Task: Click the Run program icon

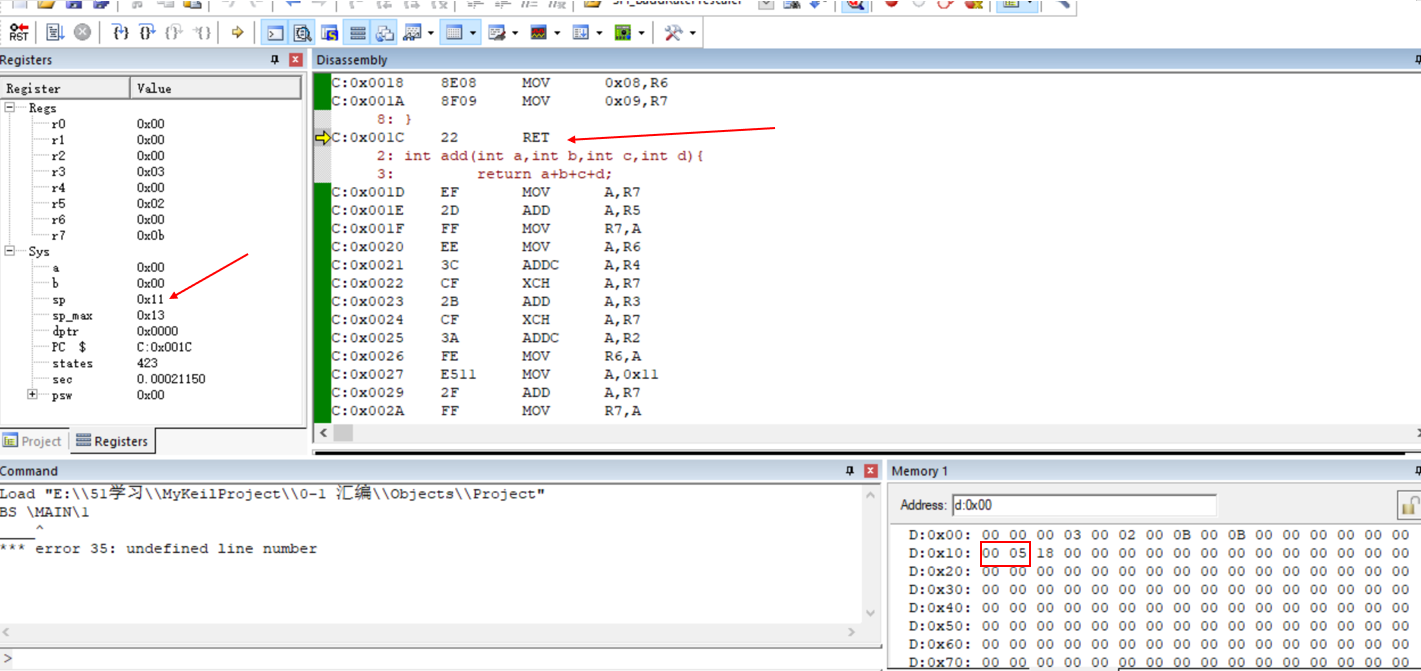Action: (54, 32)
